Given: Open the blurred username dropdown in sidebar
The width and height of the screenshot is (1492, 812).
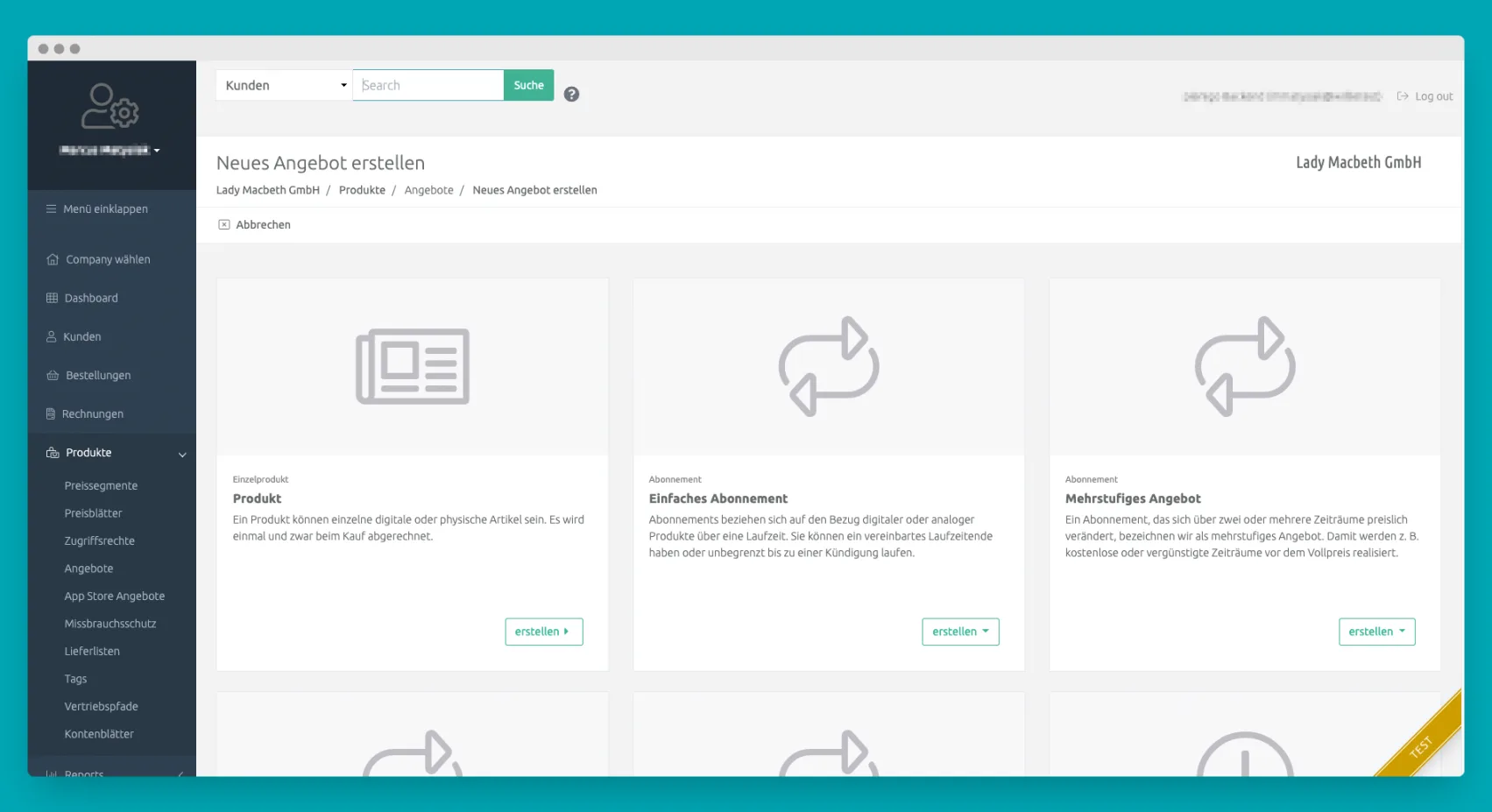Looking at the screenshot, I should click(110, 151).
